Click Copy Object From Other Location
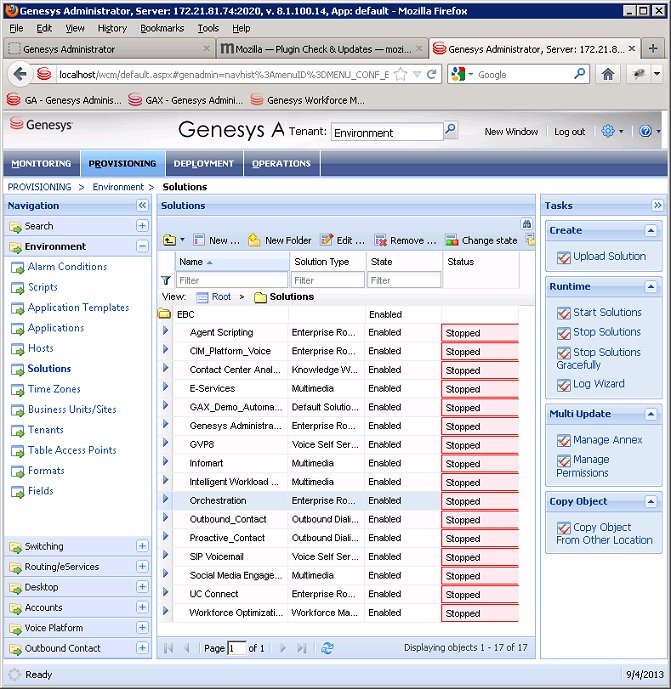Screen dimensions: 671x689 coord(604,533)
